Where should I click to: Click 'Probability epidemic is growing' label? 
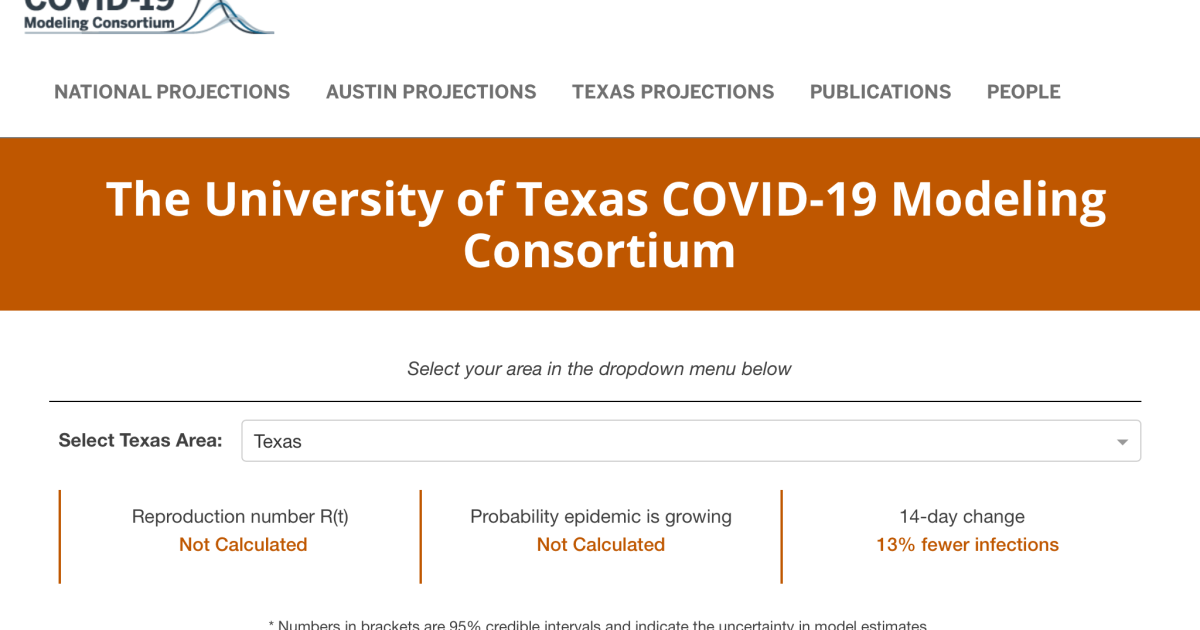point(601,516)
